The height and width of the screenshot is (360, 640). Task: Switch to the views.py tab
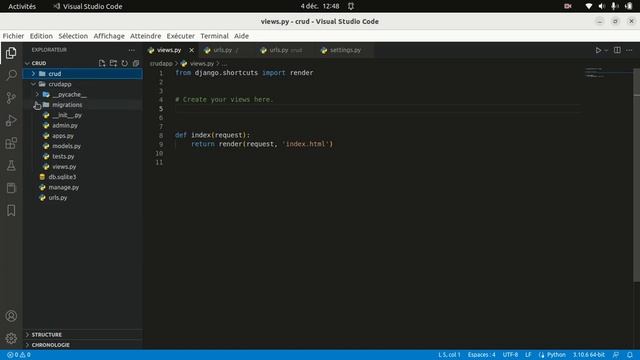[x=169, y=50]
